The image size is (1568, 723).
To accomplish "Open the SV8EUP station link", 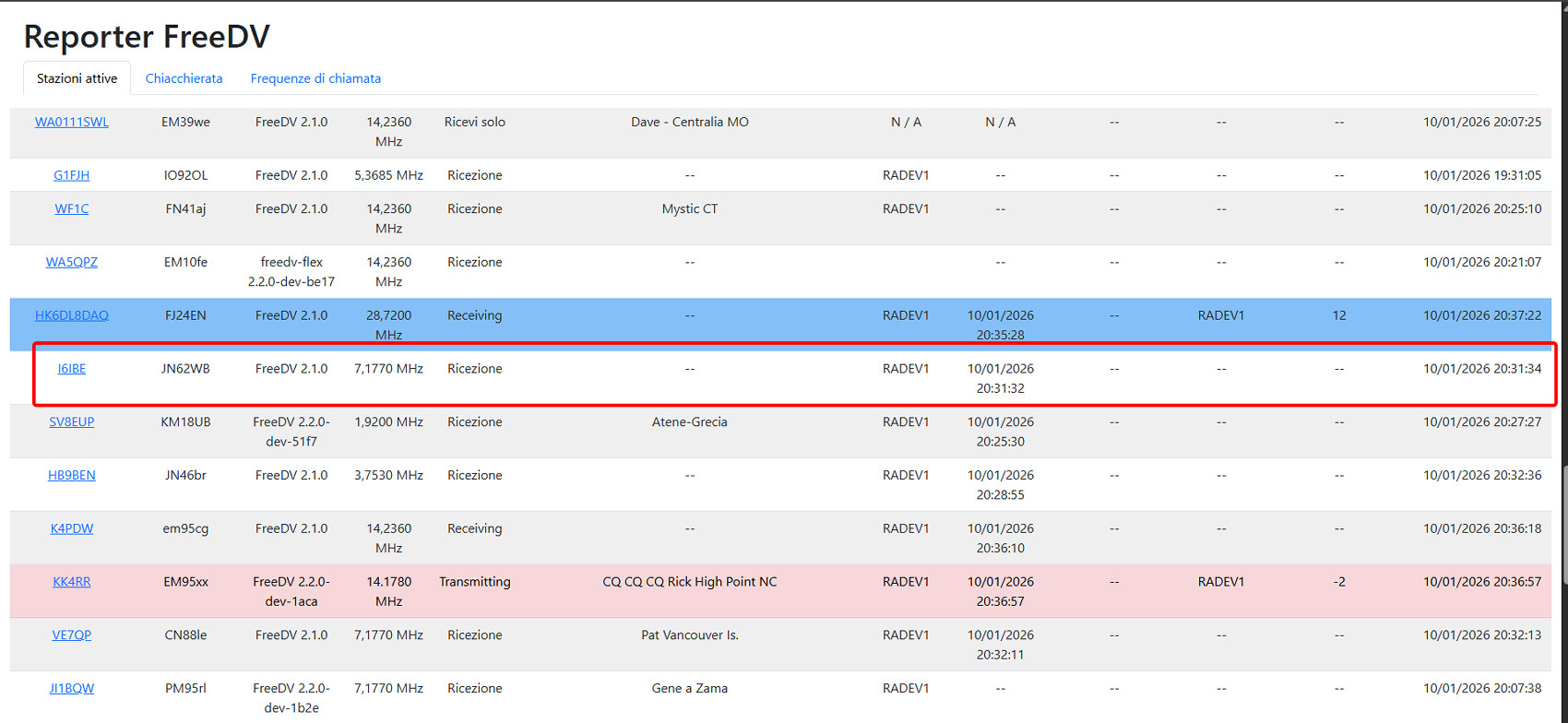I will click(72, 422).
